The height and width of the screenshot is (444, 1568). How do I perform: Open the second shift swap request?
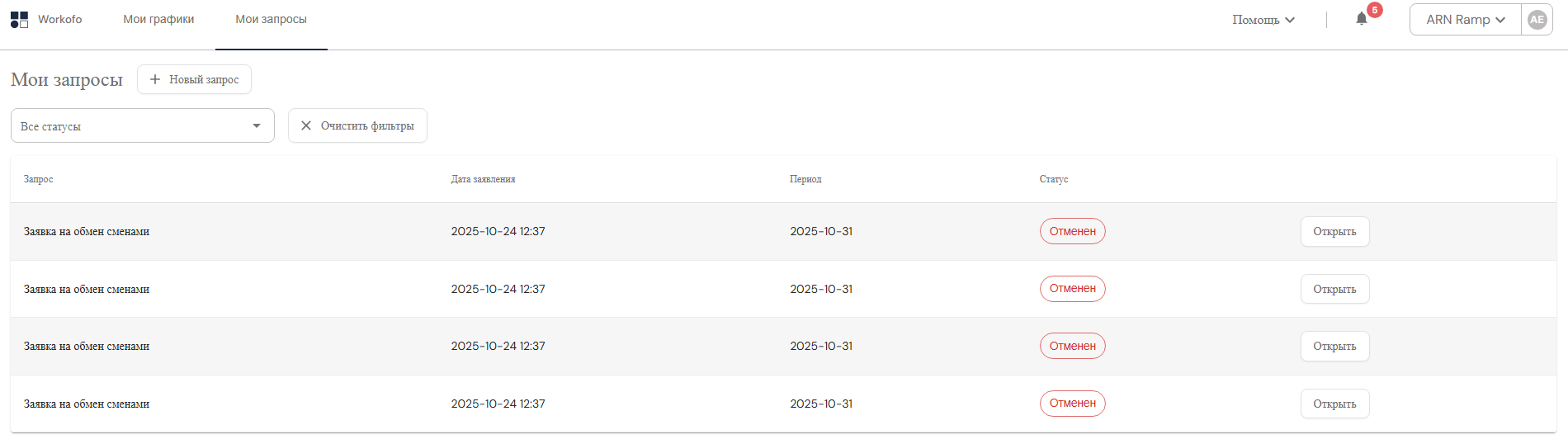tap(1334, 290)
